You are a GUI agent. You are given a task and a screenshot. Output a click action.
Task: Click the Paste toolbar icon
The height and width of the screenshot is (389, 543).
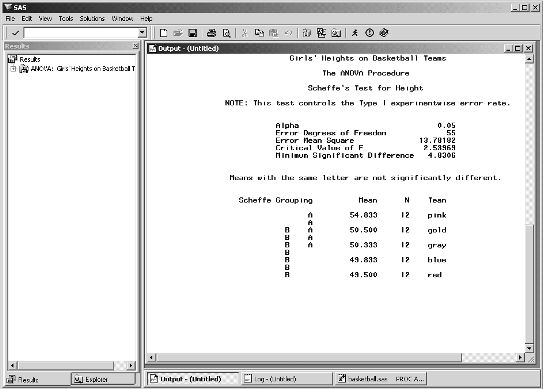[274, 33]
